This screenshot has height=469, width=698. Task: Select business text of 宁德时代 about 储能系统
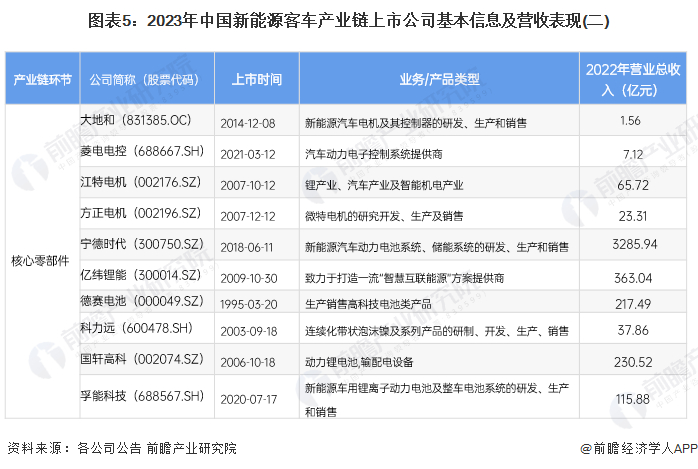437,247
